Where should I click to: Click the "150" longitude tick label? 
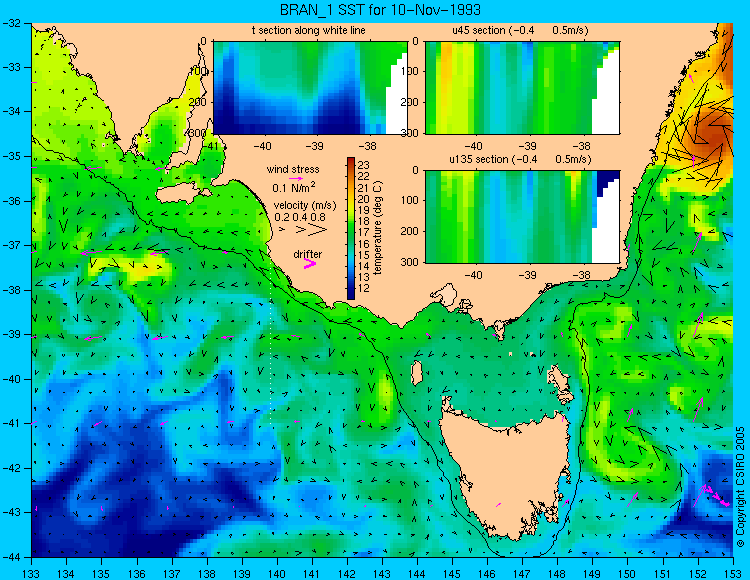628,573
